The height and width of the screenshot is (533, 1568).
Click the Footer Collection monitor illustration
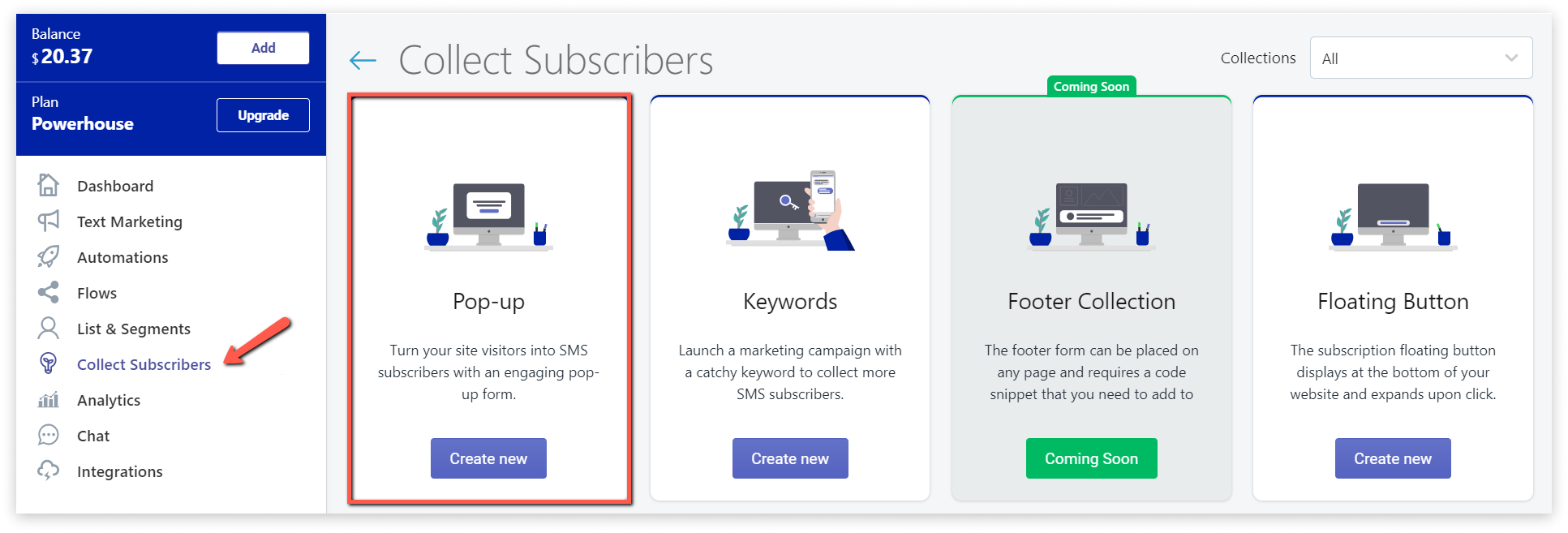pos(1092,217)
